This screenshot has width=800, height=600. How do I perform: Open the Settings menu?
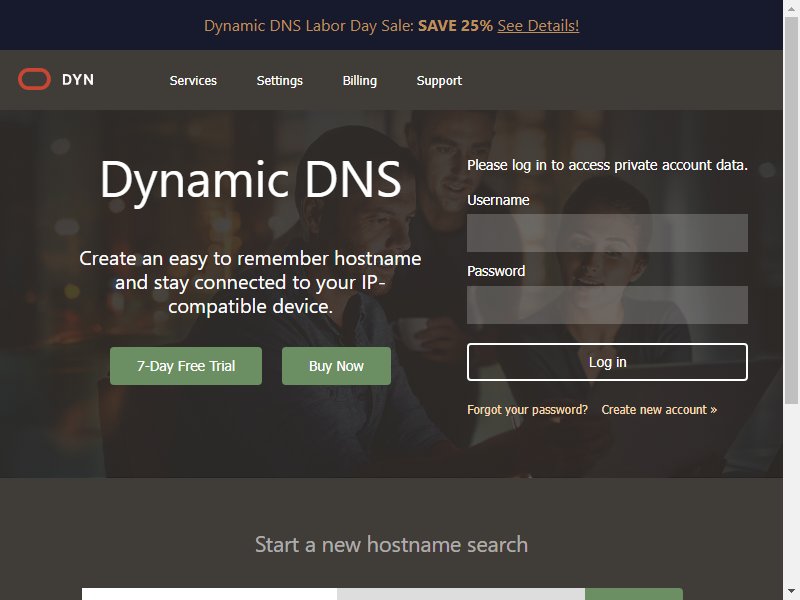click(280, 81)
